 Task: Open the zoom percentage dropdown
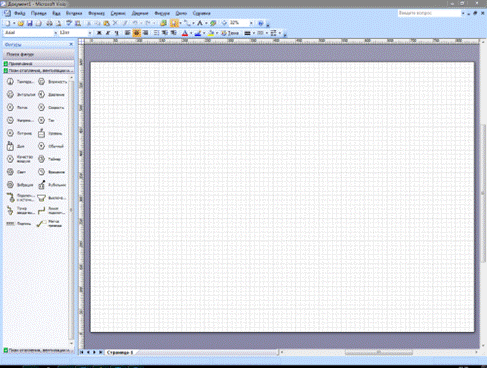coord(251,23)
